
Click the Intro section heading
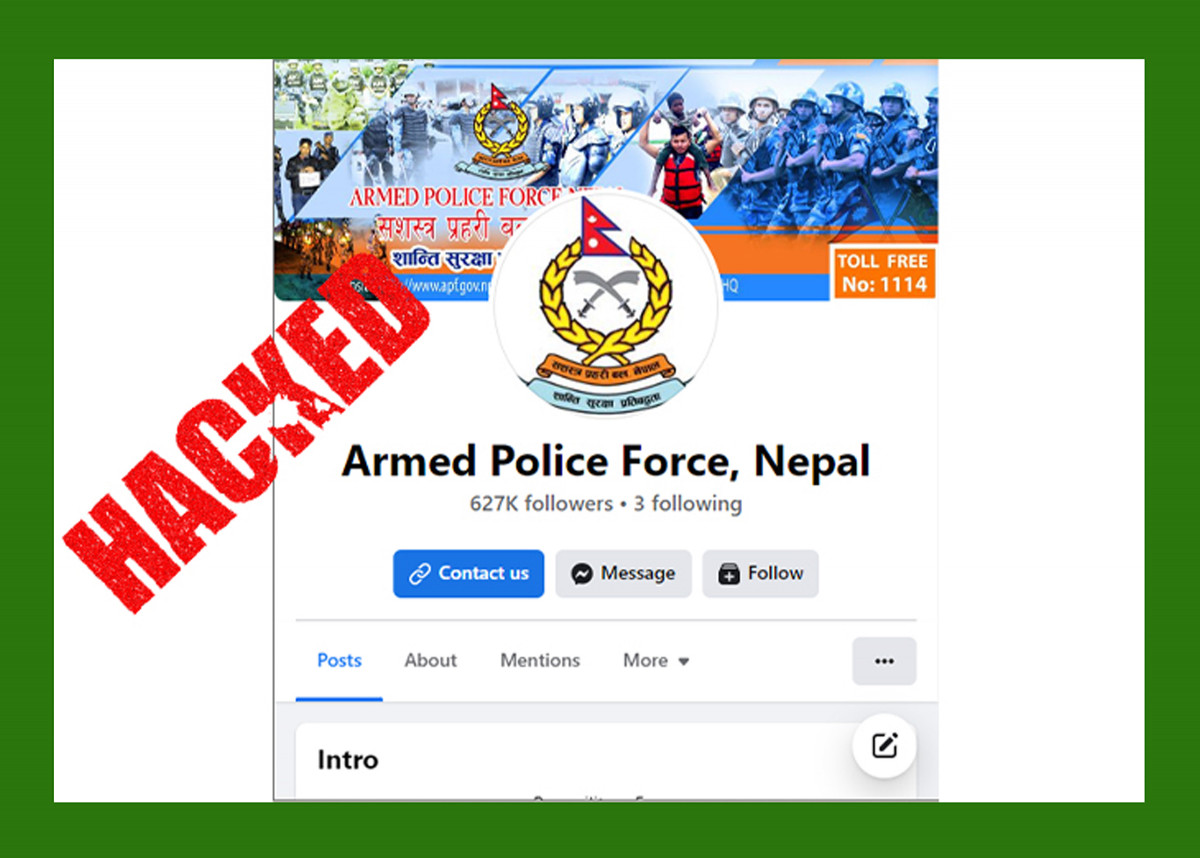tap(348, 760)
